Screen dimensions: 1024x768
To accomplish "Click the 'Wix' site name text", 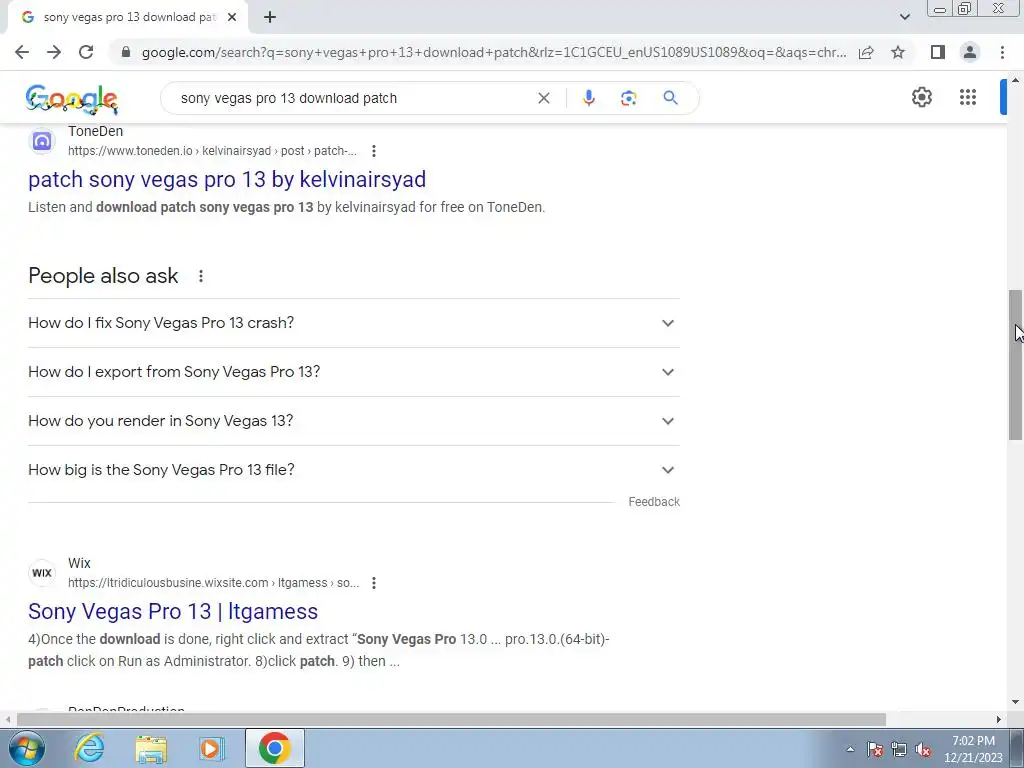I will coord(79,563).
